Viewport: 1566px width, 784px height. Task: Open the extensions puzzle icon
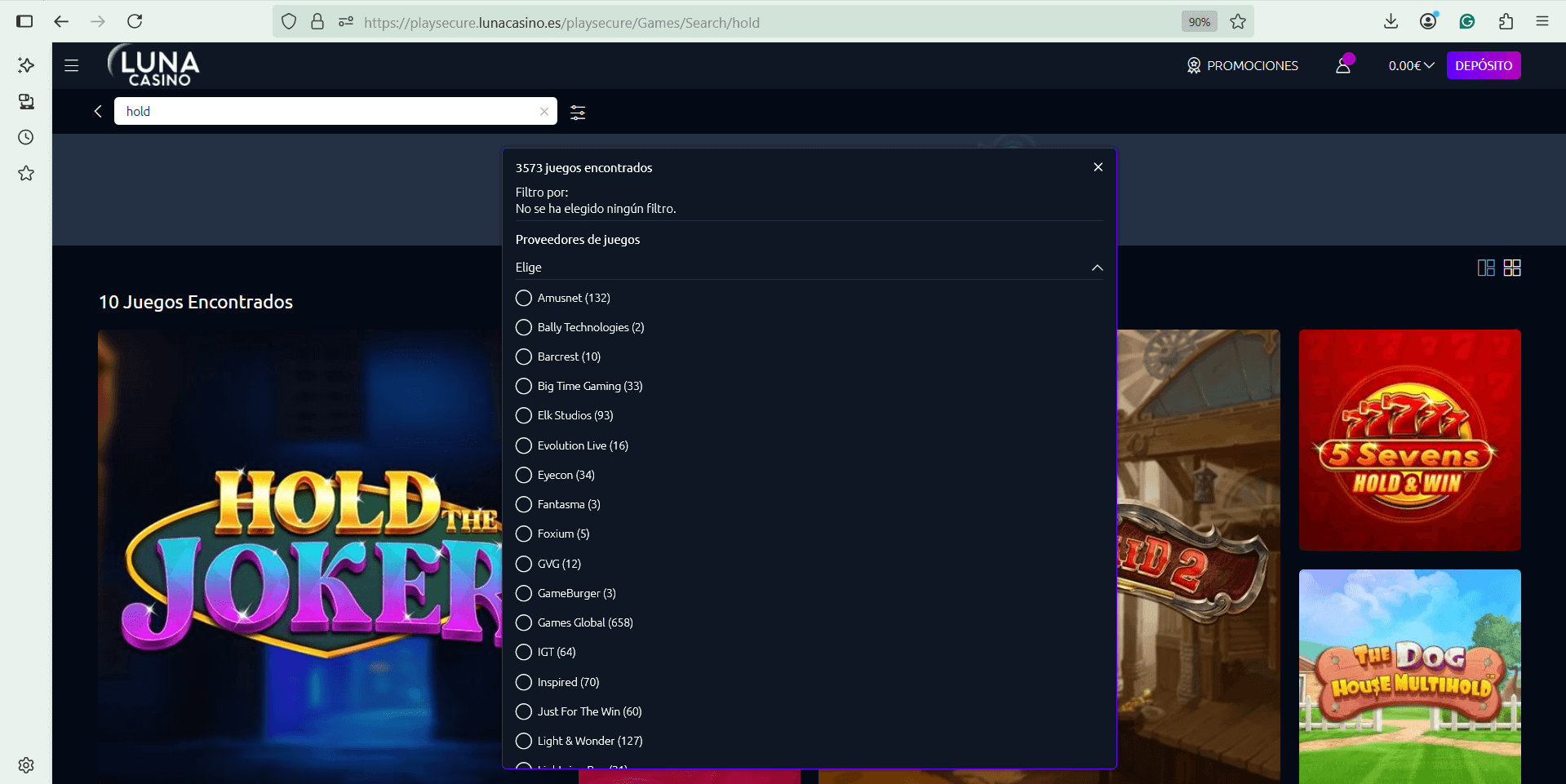point(1506,21)
